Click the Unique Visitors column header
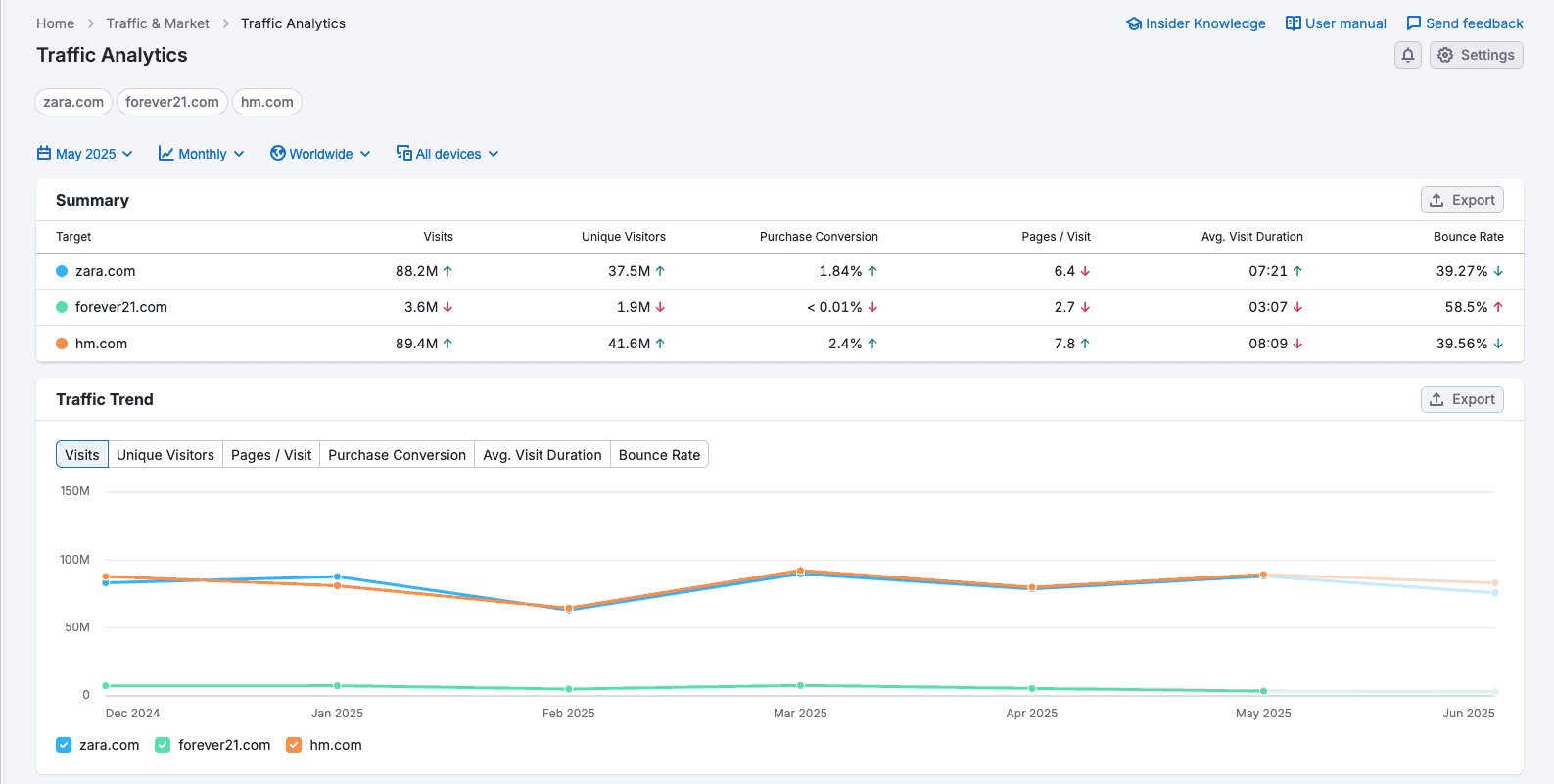1554x784 pixels. 624,237
